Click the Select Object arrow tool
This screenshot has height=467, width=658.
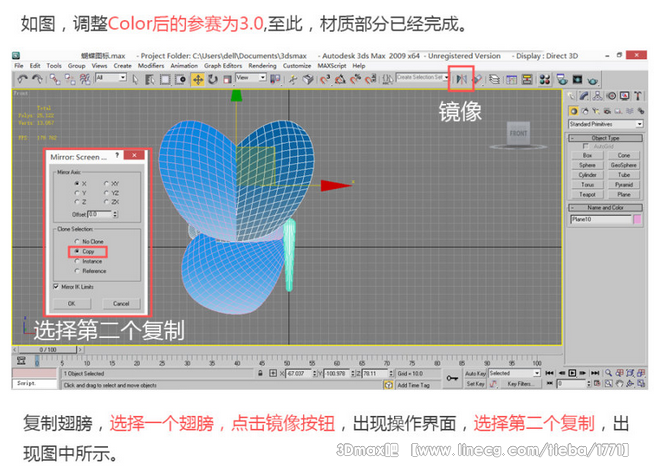pos(135,79)
